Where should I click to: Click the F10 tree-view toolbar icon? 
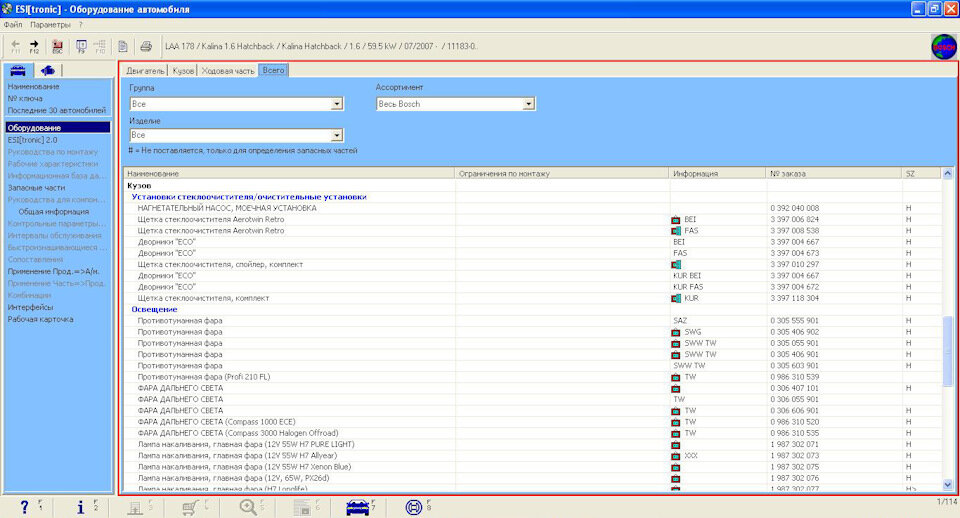[100, 47]
